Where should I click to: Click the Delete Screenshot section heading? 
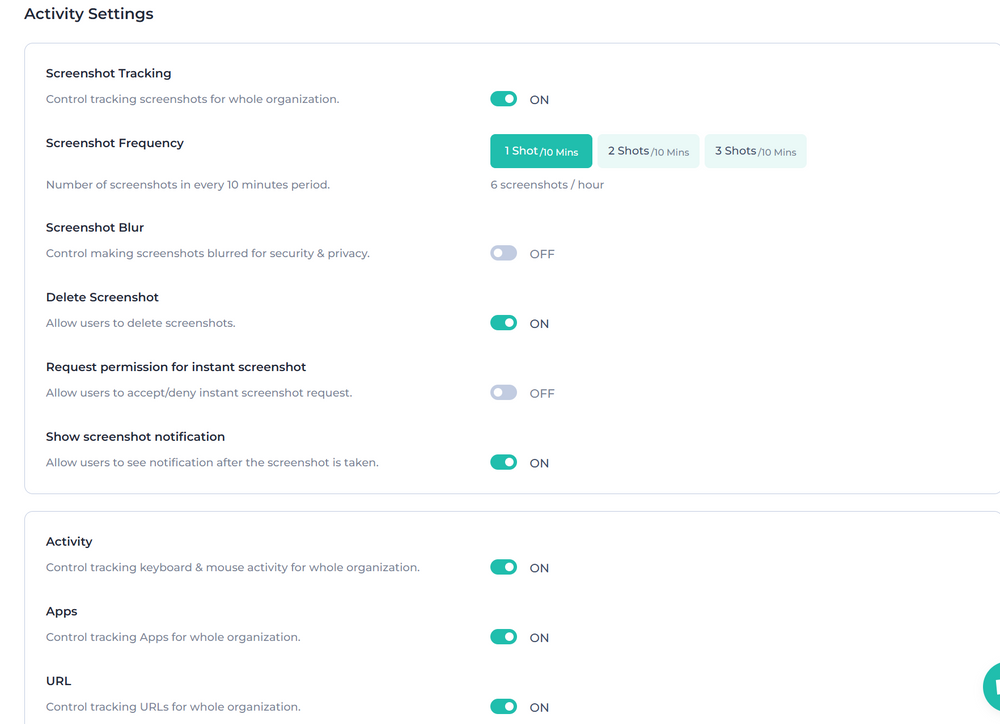[x=102, y=296]
